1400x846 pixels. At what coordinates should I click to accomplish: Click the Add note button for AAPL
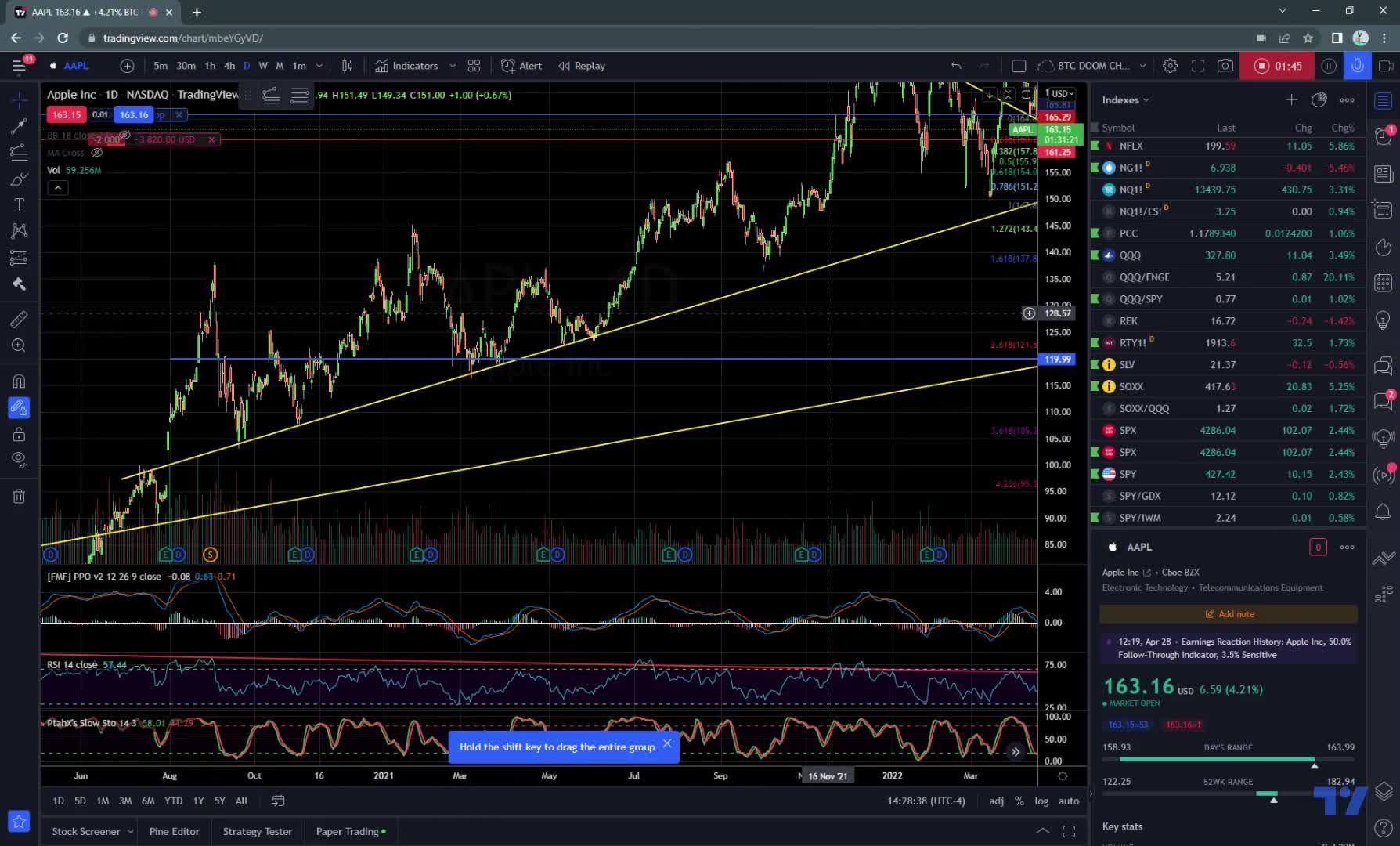click(x=1229, y=614)
